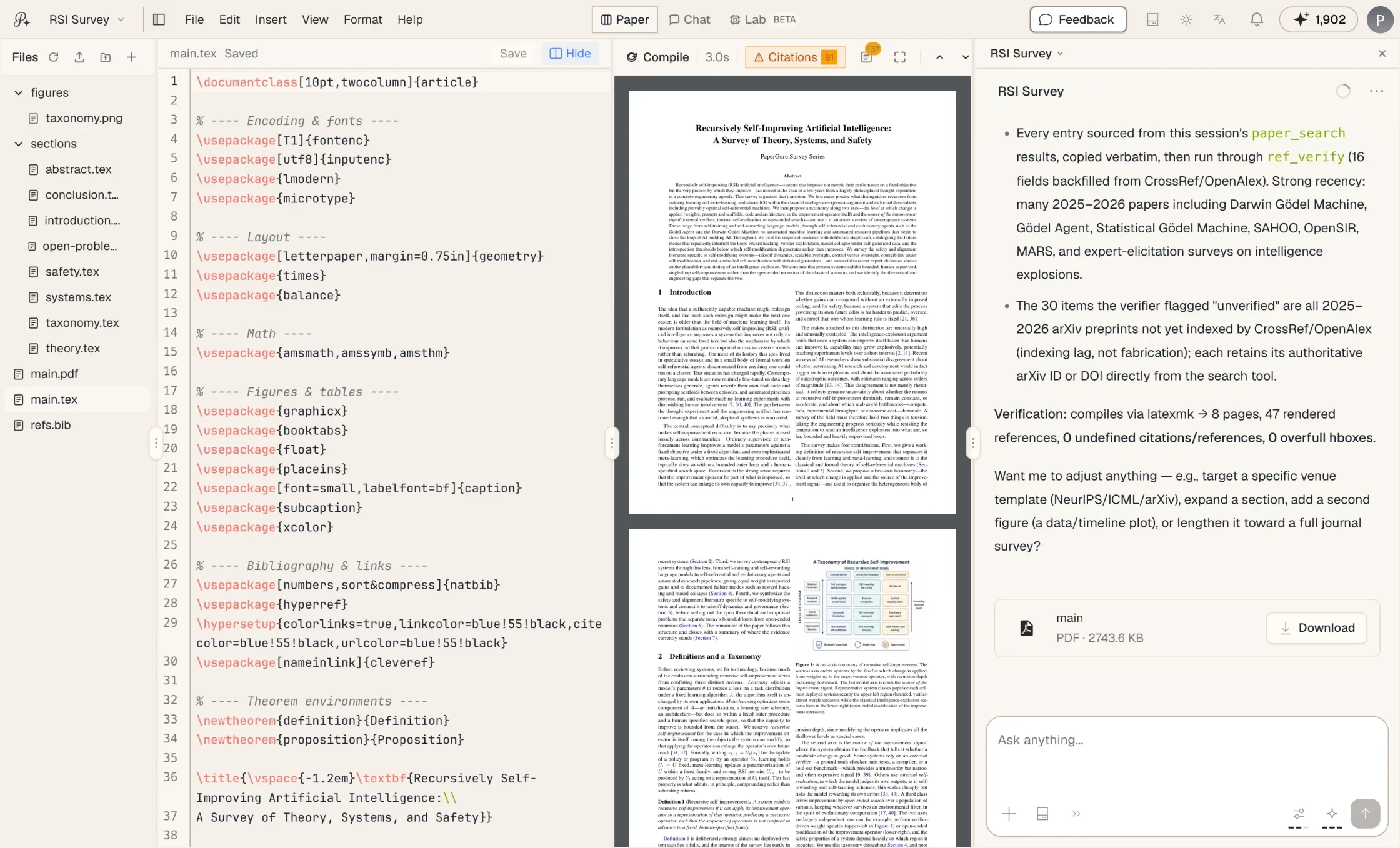Open the Format menu
Screen dimensions: 1400x848
point(362,19)
